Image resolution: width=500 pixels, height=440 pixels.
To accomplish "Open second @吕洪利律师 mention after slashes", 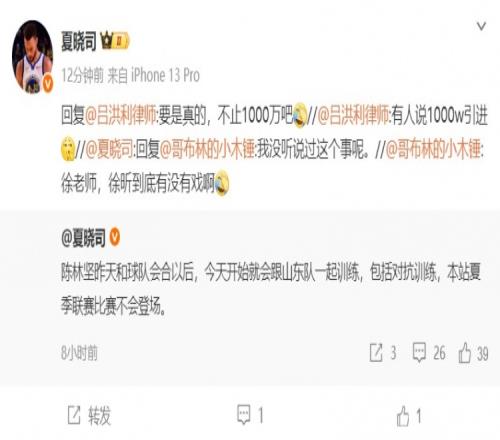I will coord(353,115).
